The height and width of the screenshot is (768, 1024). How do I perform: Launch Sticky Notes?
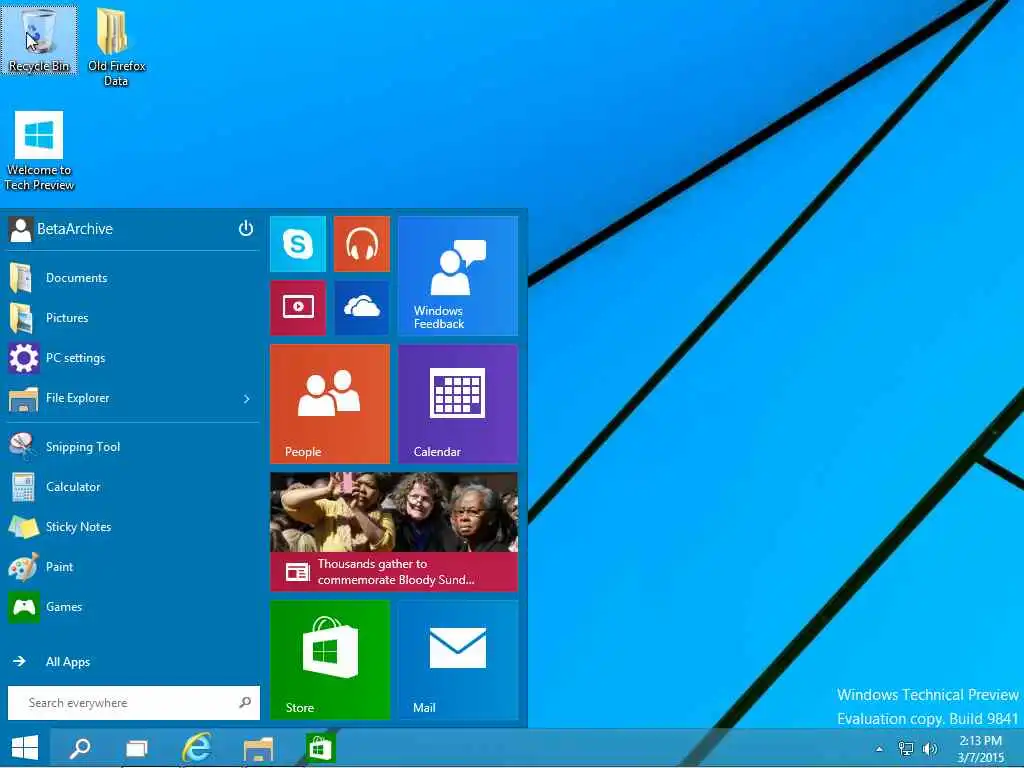coord(133,527)
